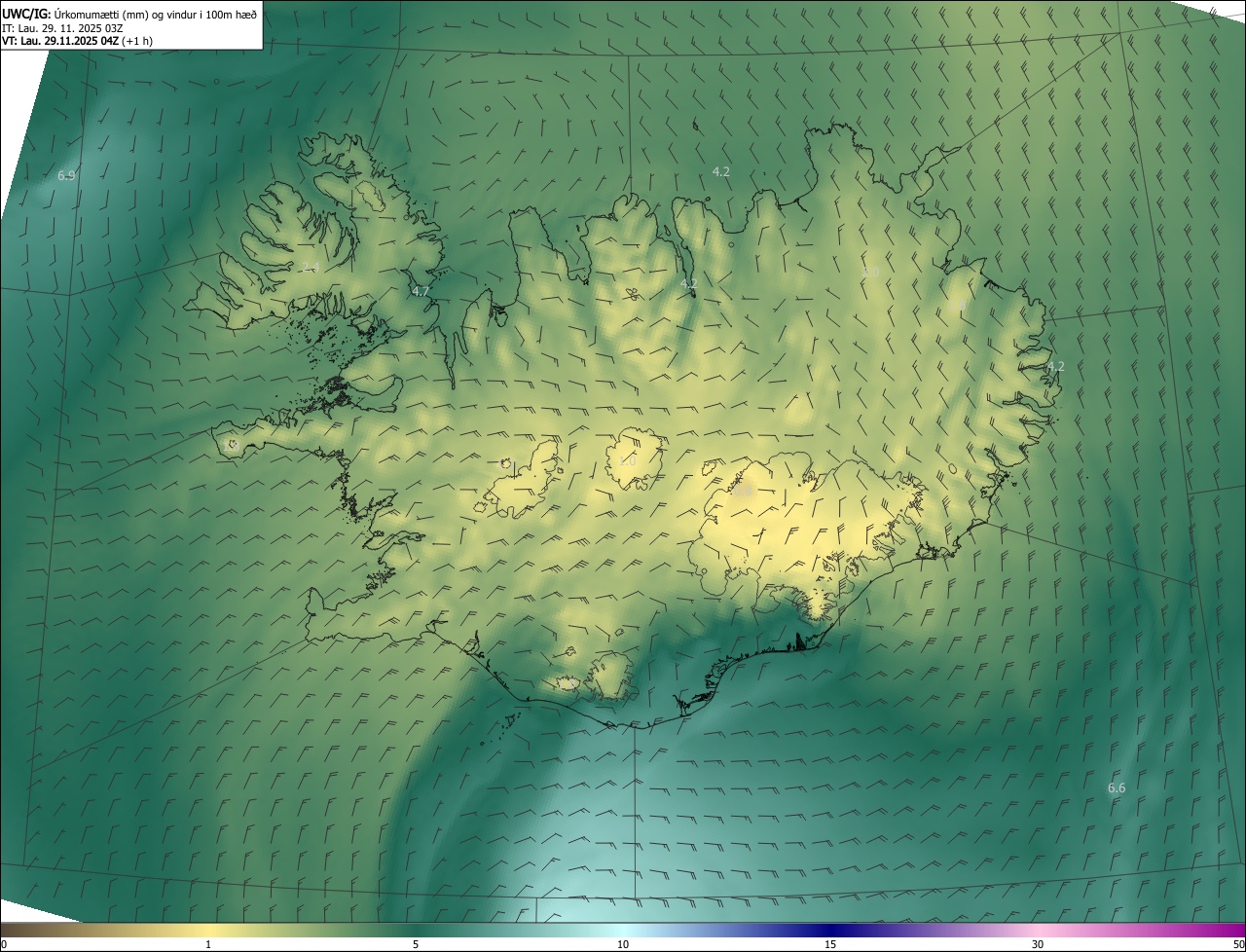Click the 4.7 value label in the northwest bay
Image resolution: width=1246 pixels, height=952 pixels.
[x=421, y=291]
